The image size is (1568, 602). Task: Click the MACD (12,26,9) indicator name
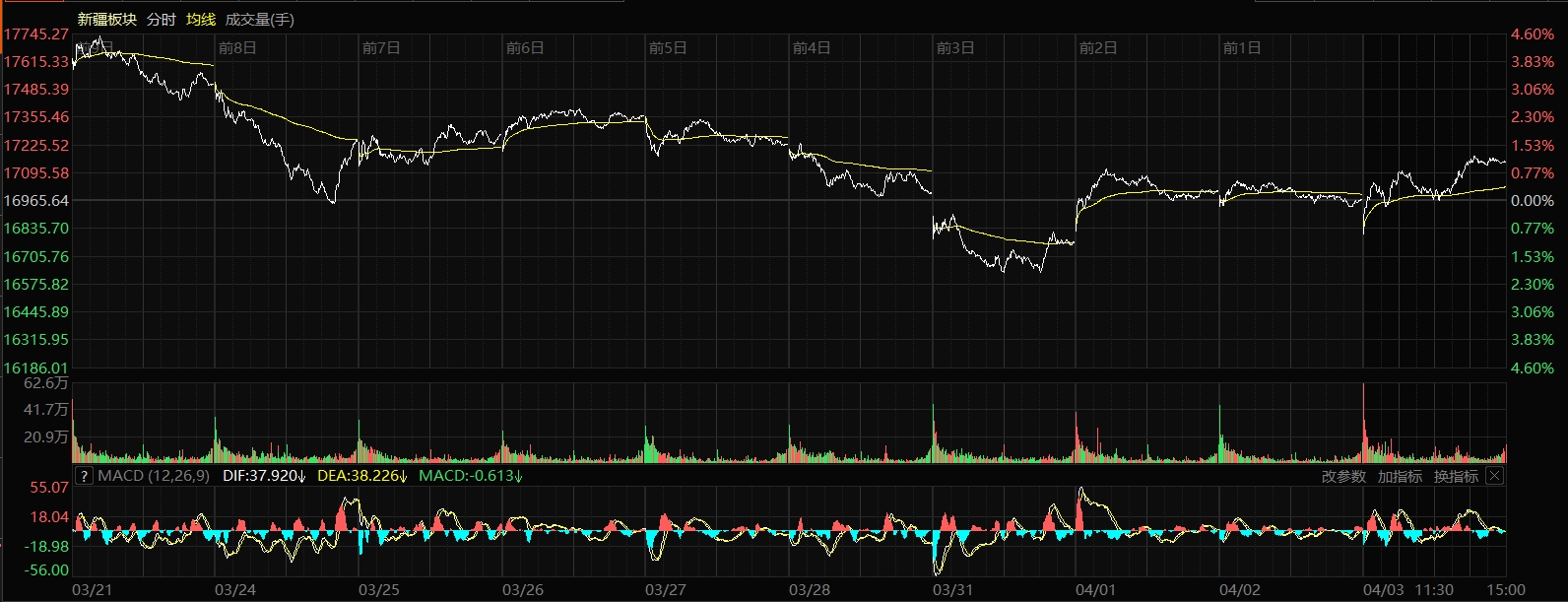pyautogui.click(x=154, y=476)
